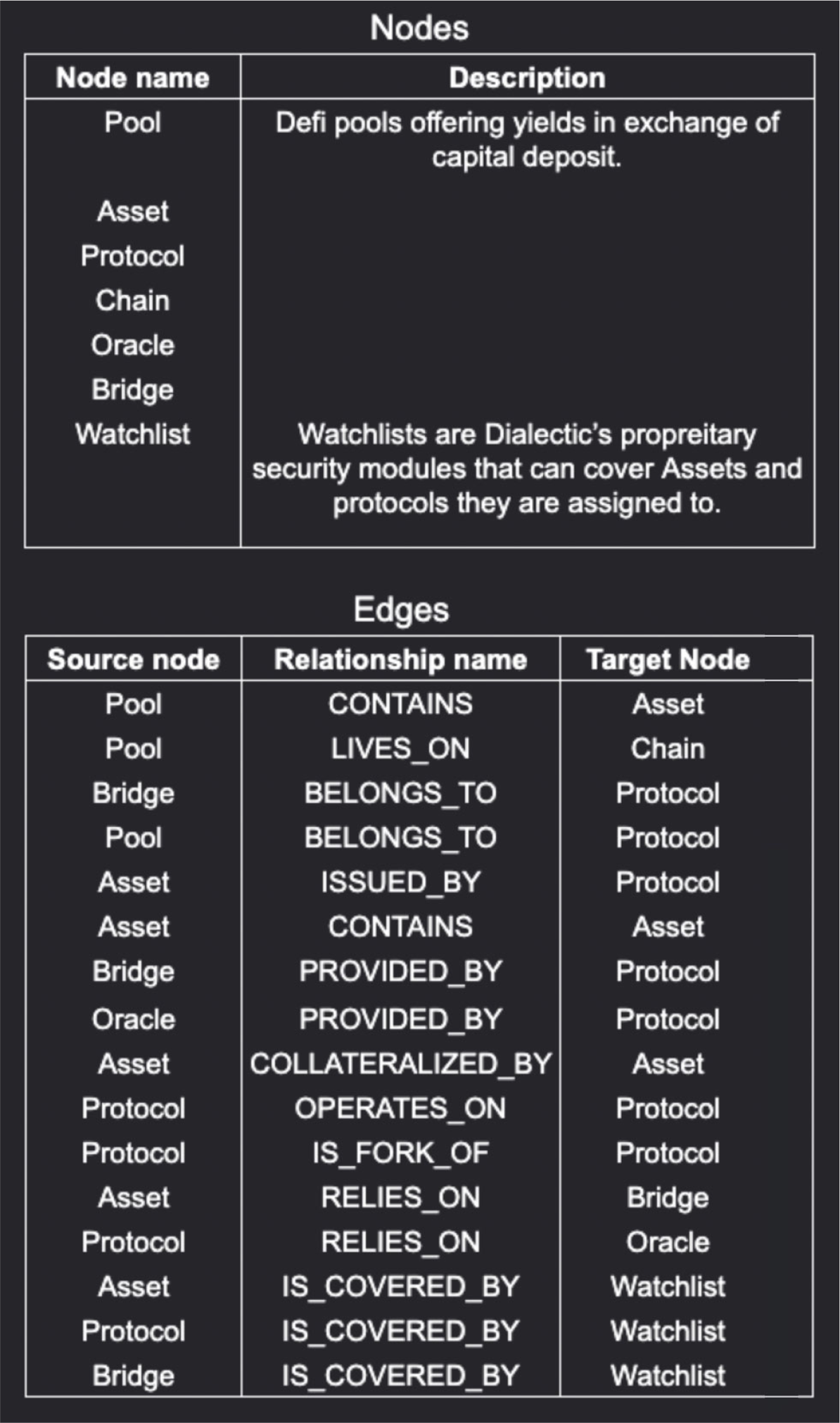The width and height of the screenshot is (840, 1423).
Task: Select the OPERATES_ON relationship cell
Action: 400,1108
